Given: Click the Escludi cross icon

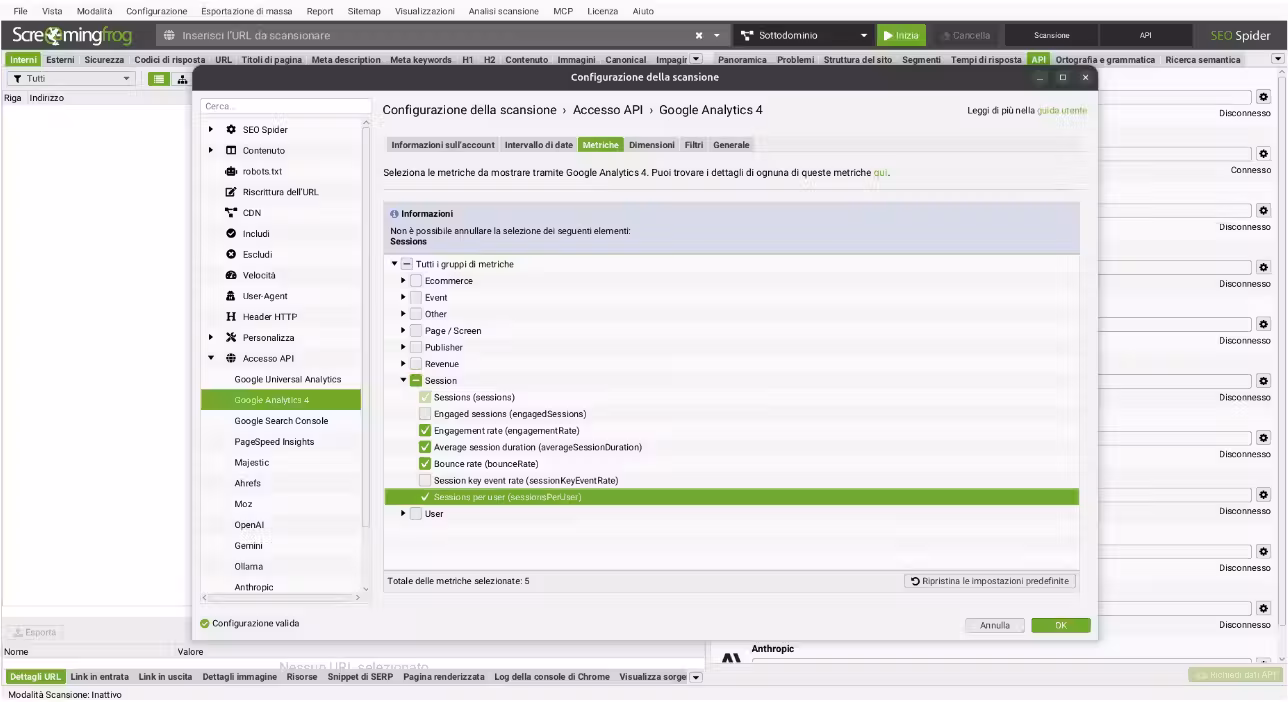Looking at the screenshot, I should (232, 255).
